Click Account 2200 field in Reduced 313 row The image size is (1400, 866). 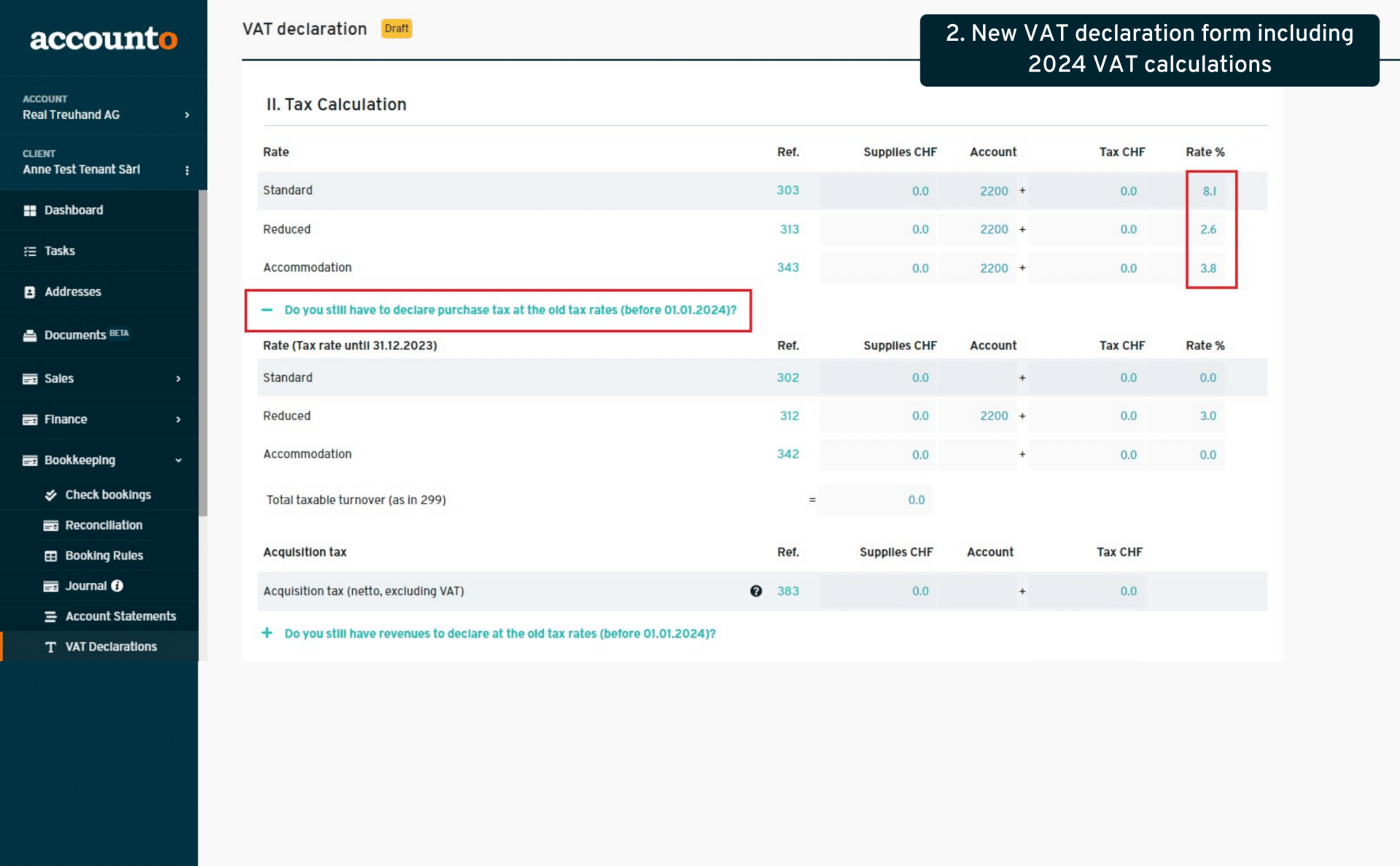977,229
